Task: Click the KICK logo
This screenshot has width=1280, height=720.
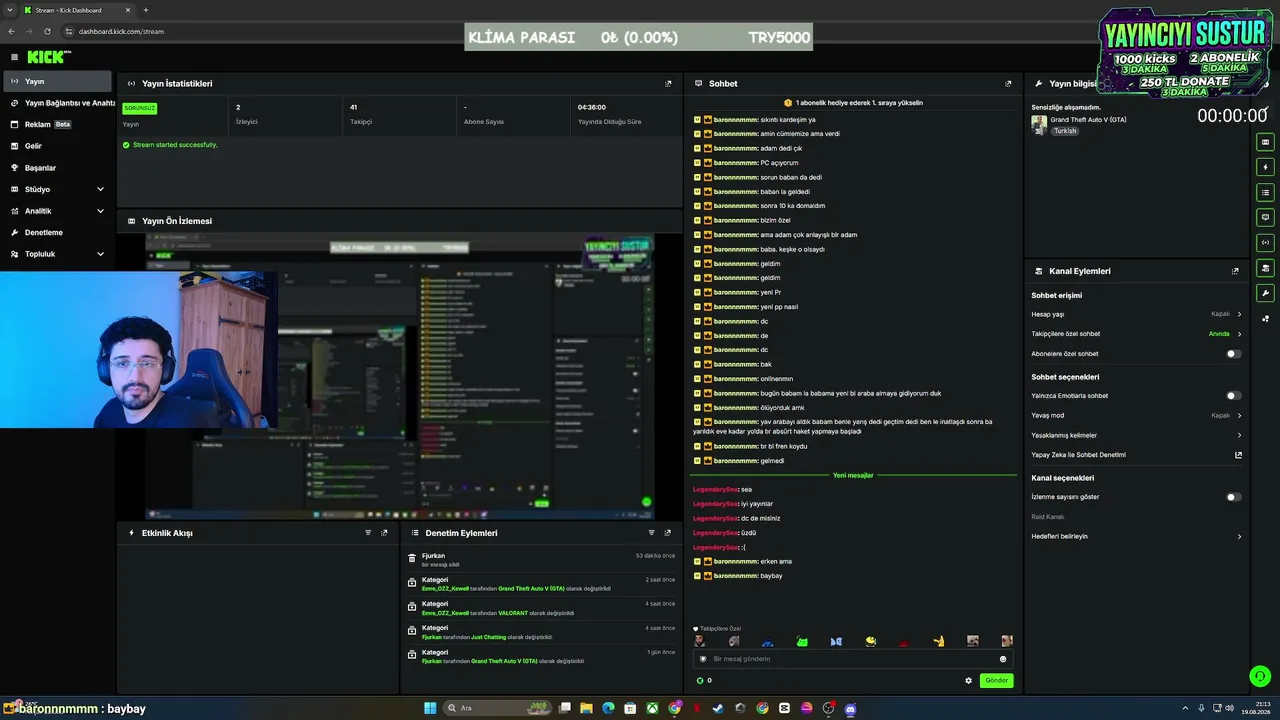Action: (x=48, y=57)
